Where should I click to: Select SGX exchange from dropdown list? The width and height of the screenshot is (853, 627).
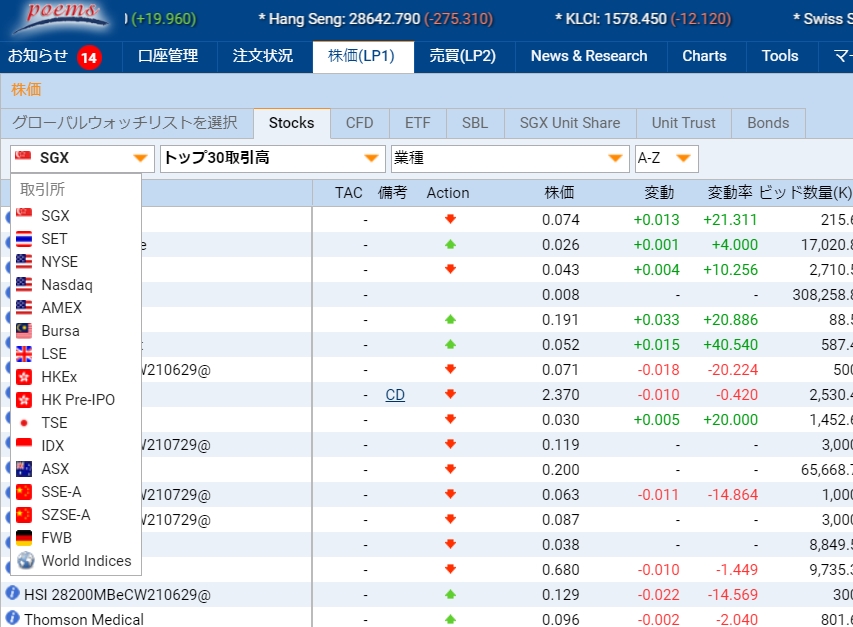[76, 215]
